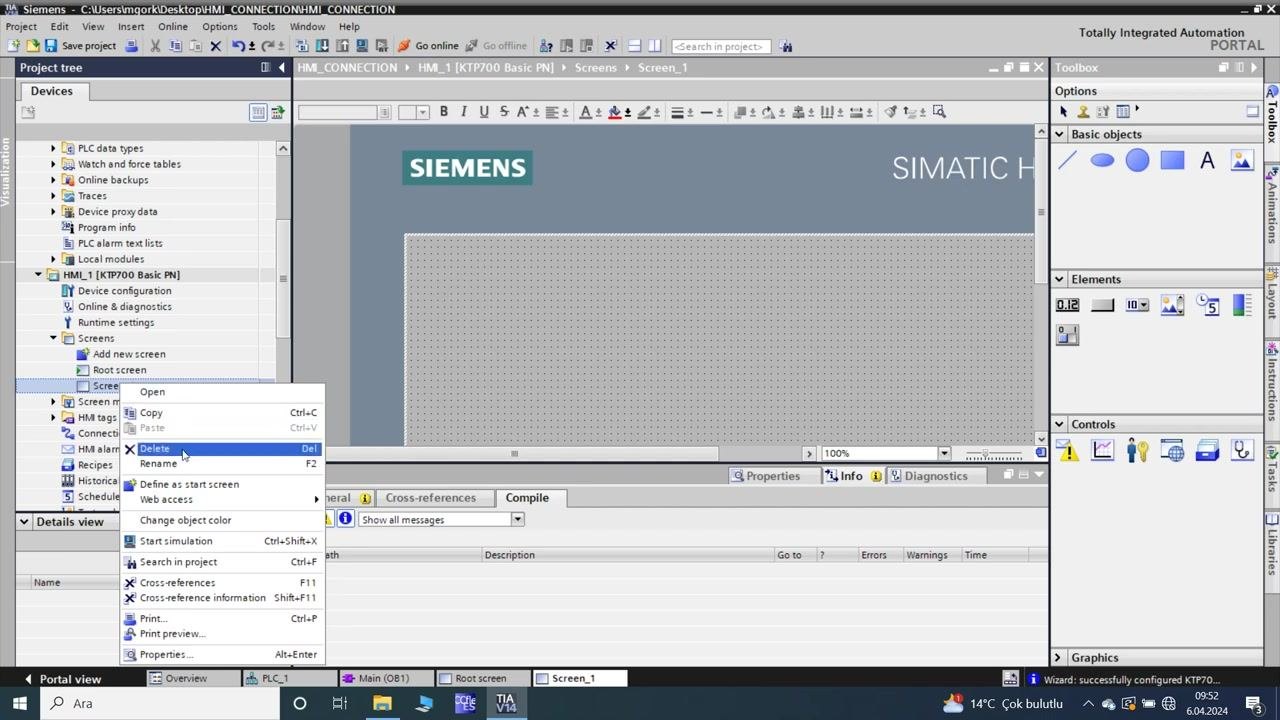The width and height of the screenshot is (1280, 720).
Task: Open the zoom level 100% dropdown
Action: tap(943, 453)
